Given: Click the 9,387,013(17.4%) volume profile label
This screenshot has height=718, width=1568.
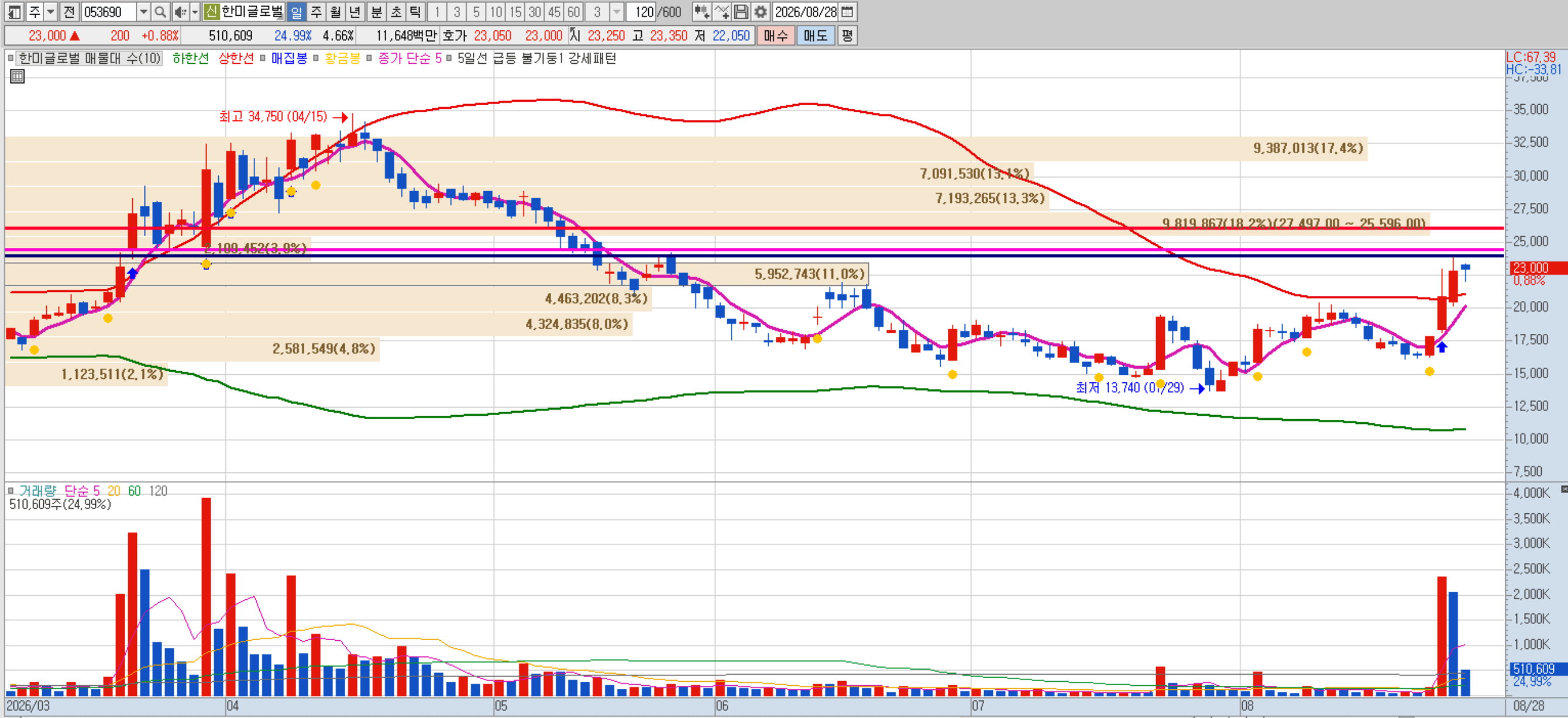Looking at the screenshot, I should click(x=1308, y=149).
